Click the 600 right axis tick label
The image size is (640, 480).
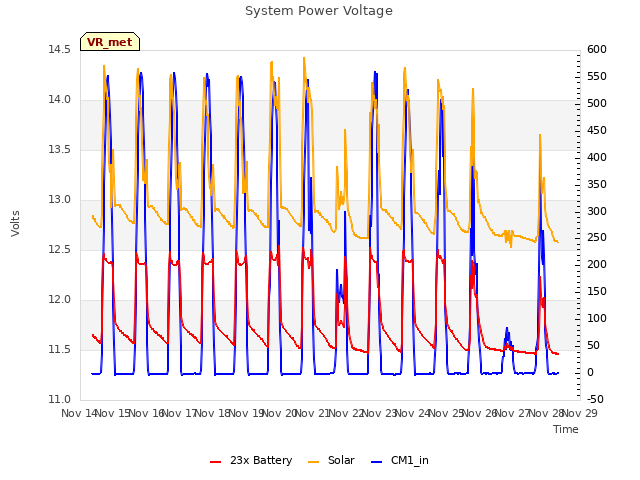click(x=597, y=49)
